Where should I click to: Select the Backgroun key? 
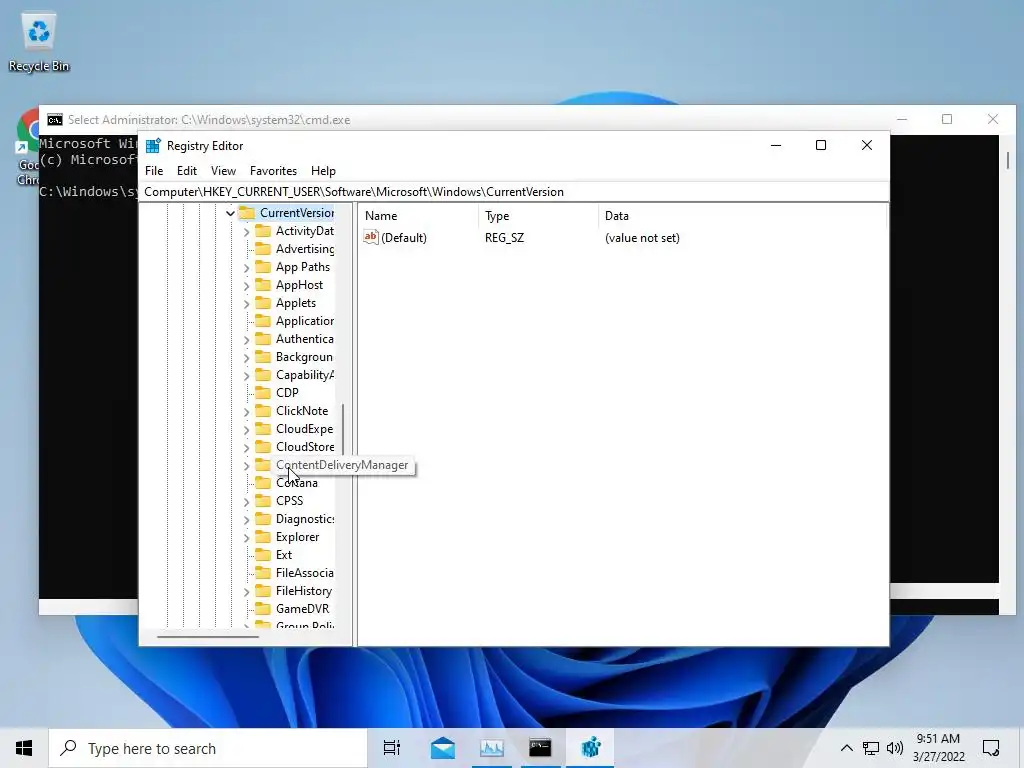(x=304, y=357)
